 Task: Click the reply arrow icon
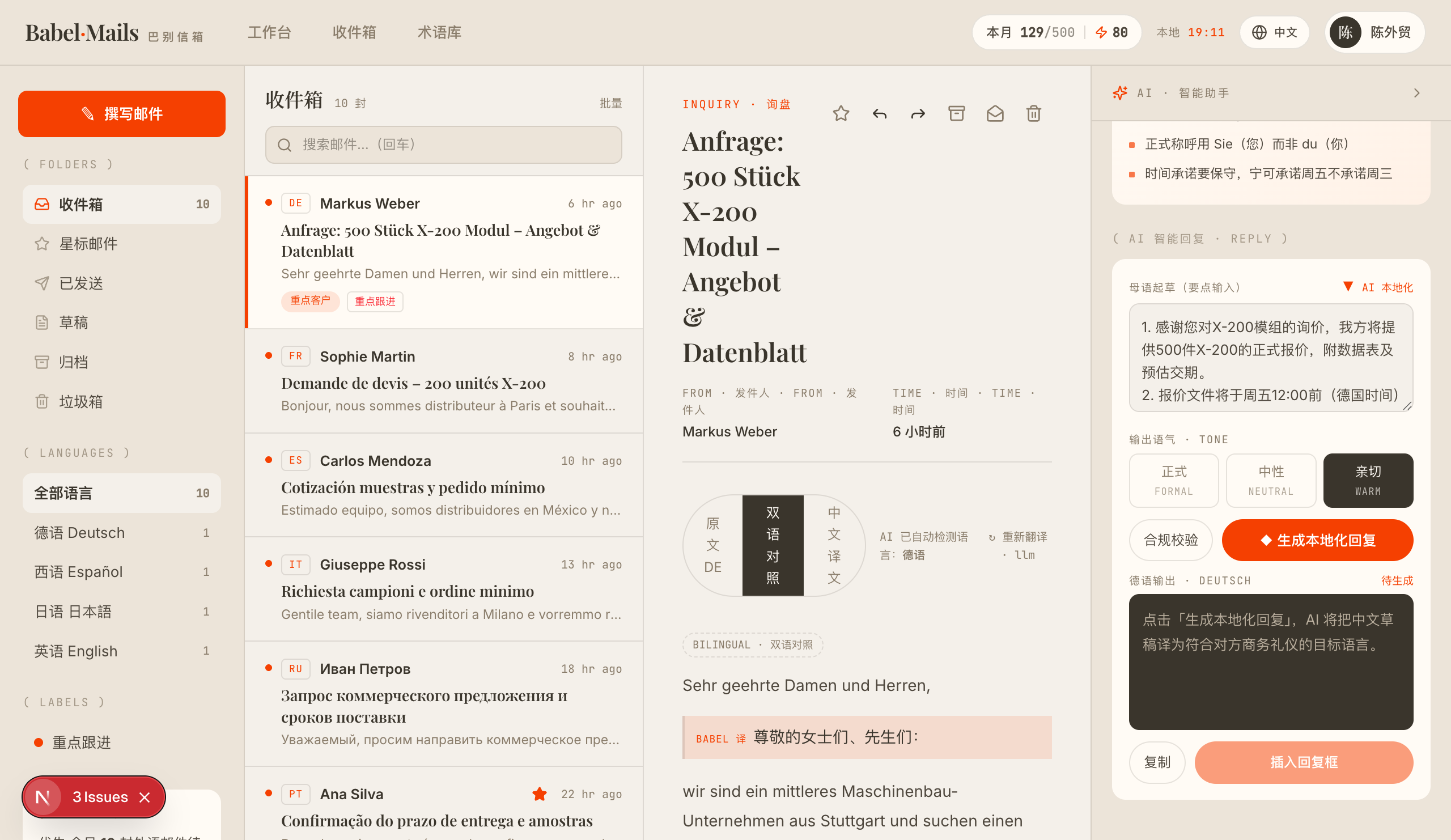[879, 113]
